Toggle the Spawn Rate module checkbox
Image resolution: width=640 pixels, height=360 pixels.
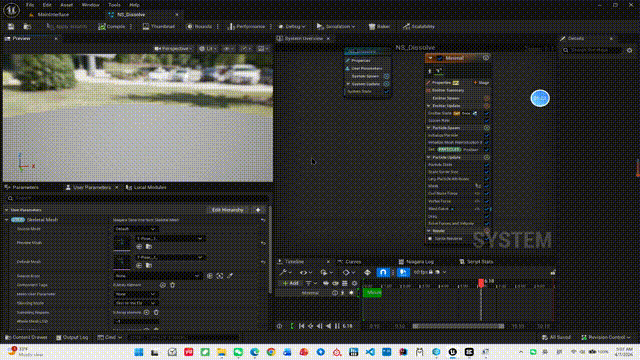(x=486, y=121)
